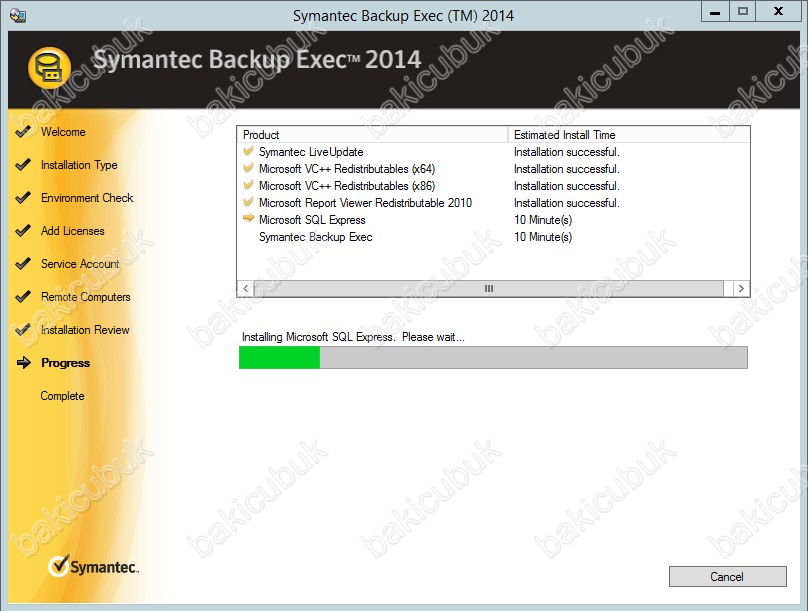Screen dimensions: 808x611
Task: Select the Symantec LiveUpdate row
Action: coord(493,152)
